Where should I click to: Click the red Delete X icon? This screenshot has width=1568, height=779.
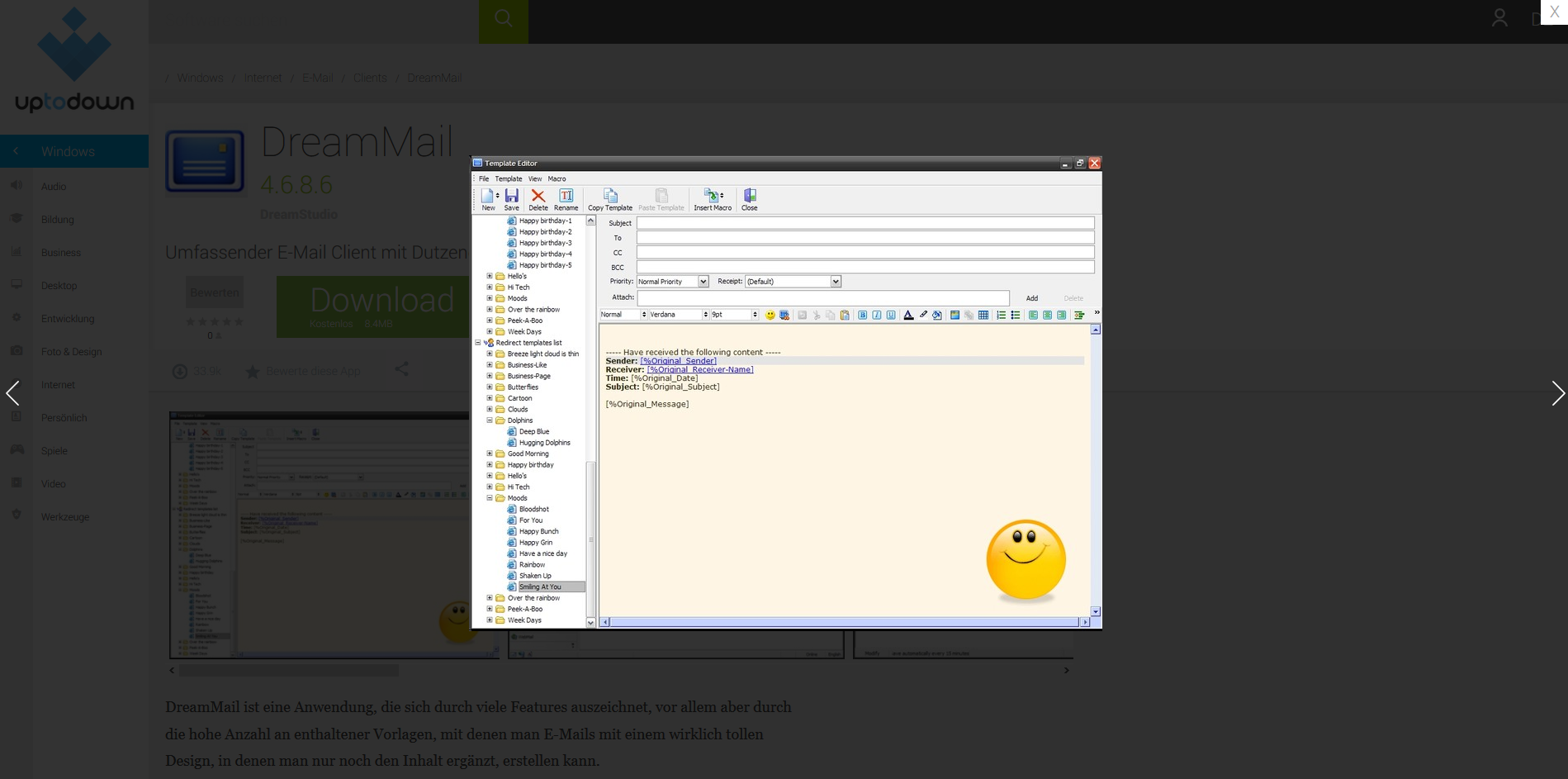538,196
